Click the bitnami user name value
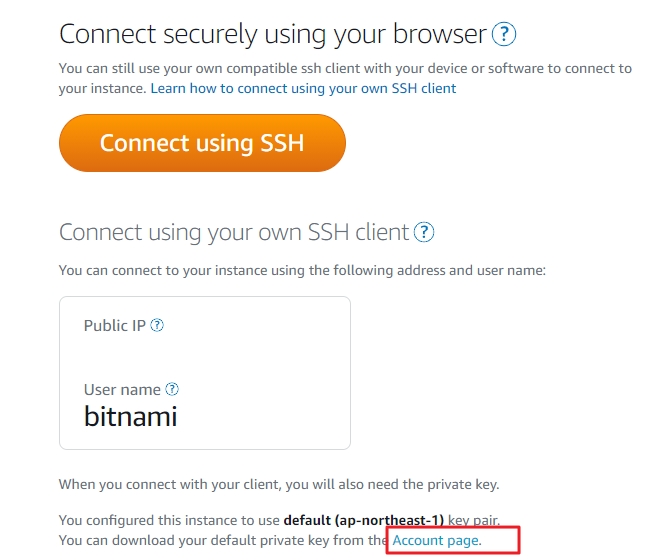Image resolution: width=663 pixels, height=560 pixels. (x=130, y=416)
